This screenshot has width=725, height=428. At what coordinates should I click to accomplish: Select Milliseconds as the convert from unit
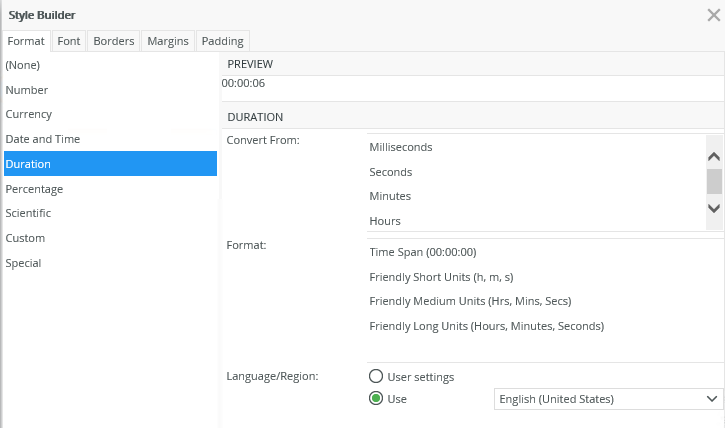pyautogui.click(x=401, y=147)
